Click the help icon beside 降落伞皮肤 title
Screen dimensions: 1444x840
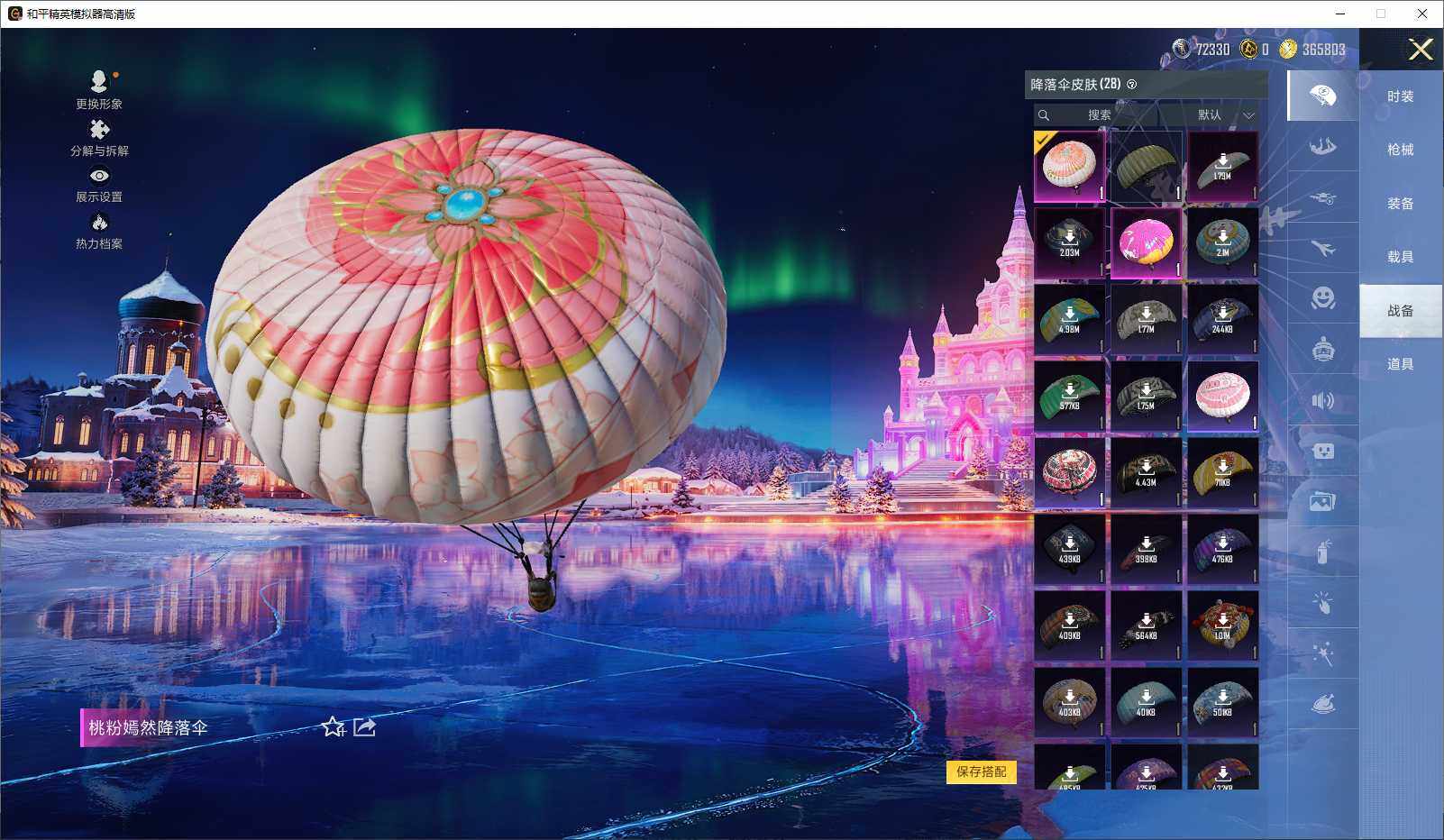click(x=1132, y=85)
